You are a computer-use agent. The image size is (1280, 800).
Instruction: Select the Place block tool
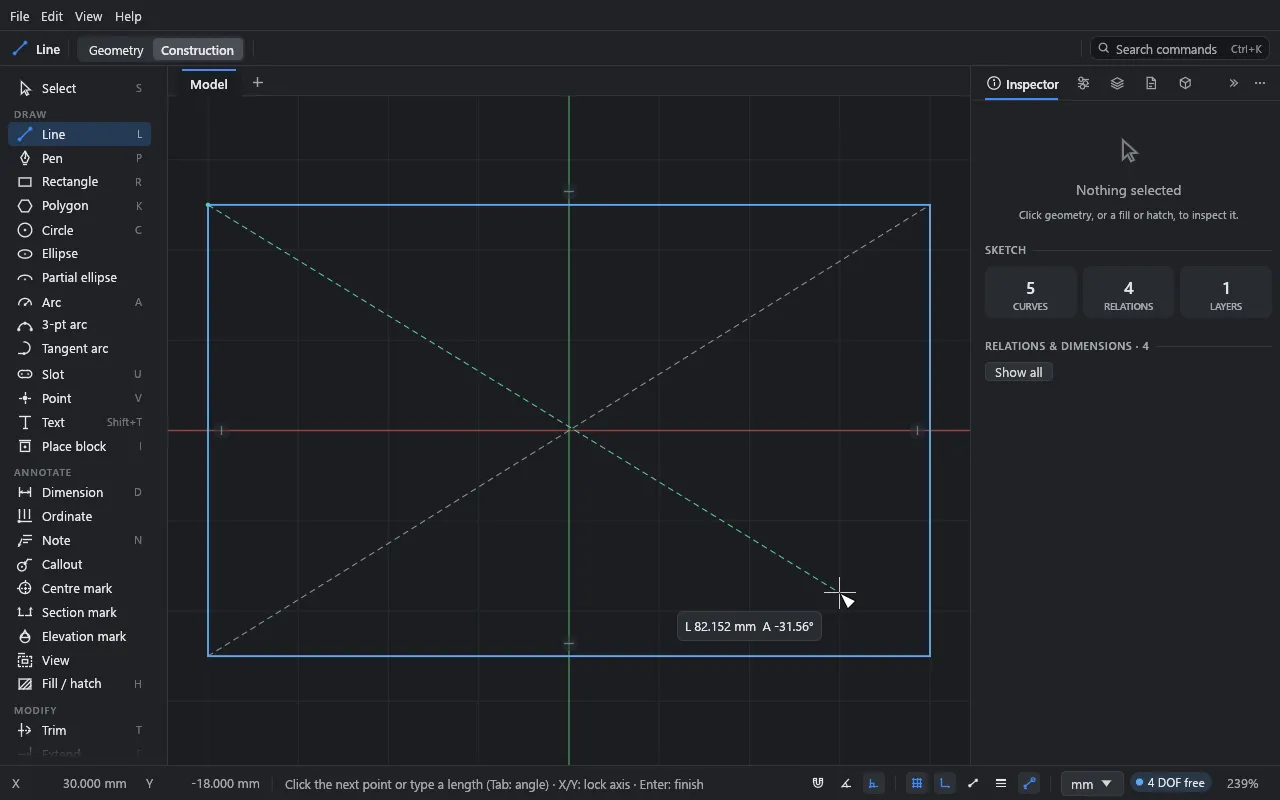coord(80,446)
